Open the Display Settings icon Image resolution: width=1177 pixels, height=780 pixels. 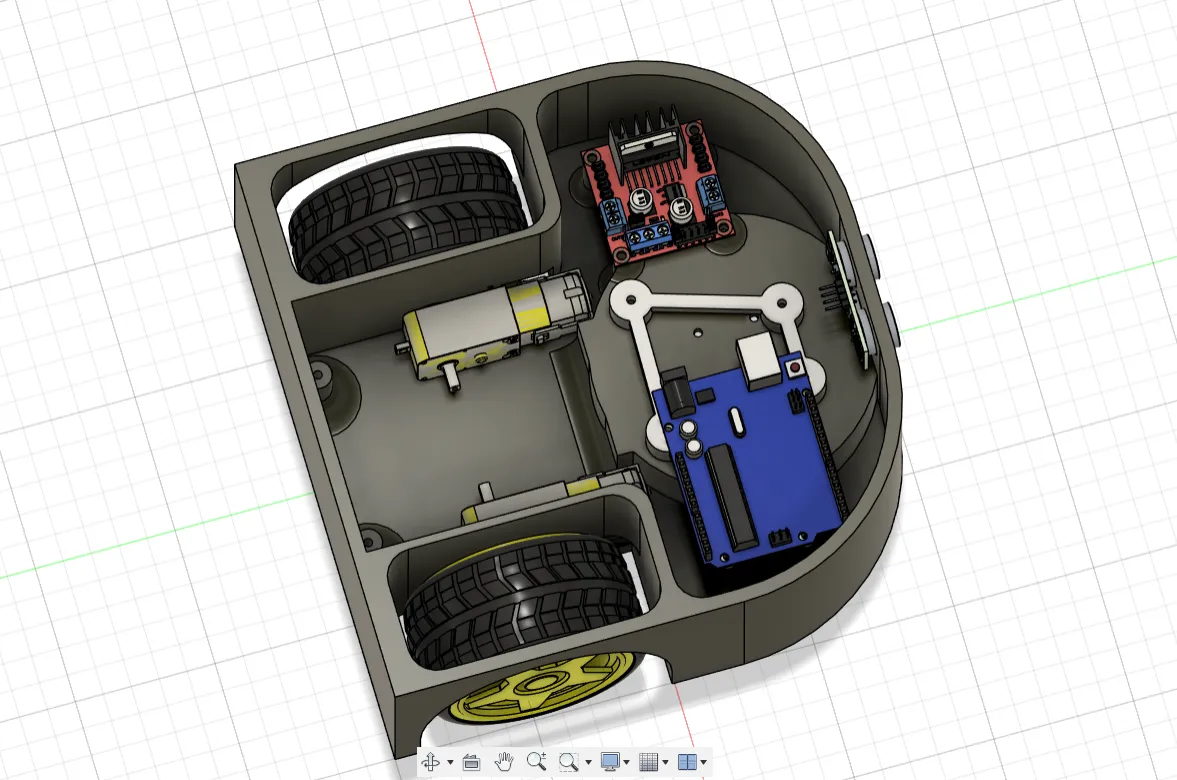point(612,762)
